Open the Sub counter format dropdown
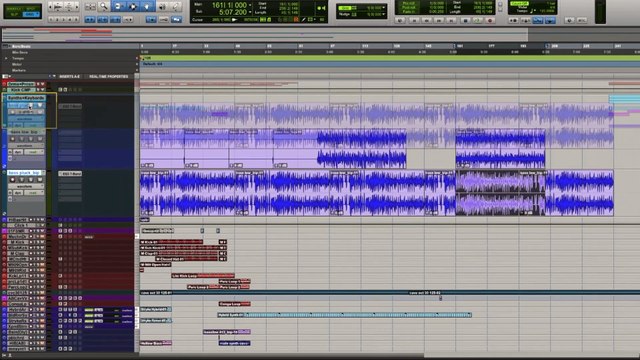Viewport: 640px width, 360px height. click(250, 12)
